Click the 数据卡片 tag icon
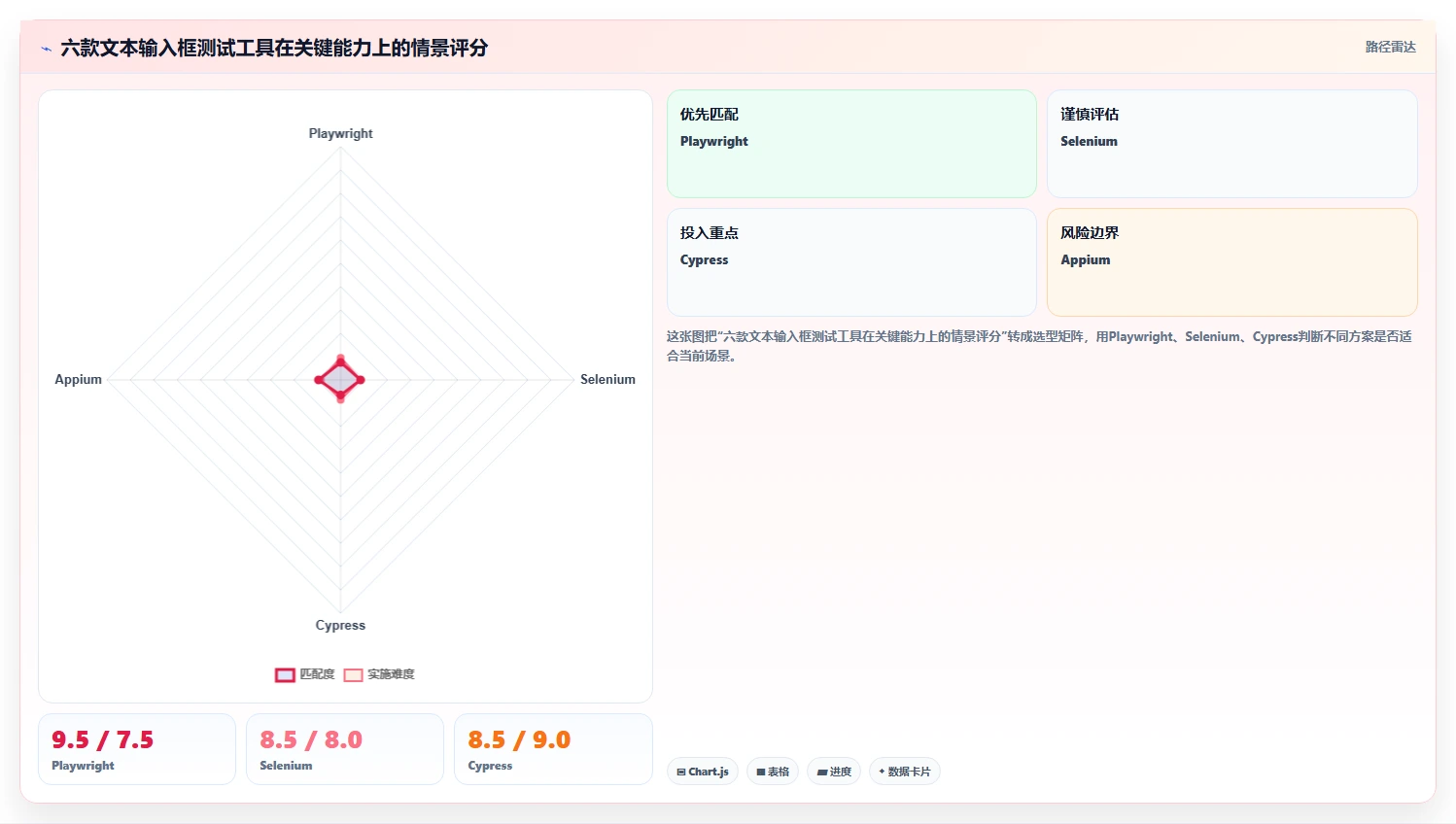 click(882, 772)
